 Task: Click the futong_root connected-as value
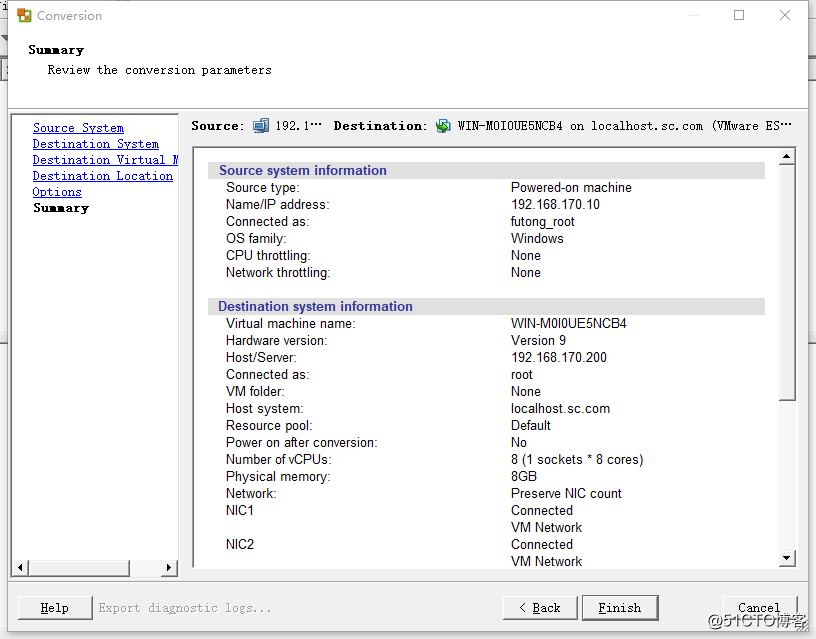tap(542, 222)
